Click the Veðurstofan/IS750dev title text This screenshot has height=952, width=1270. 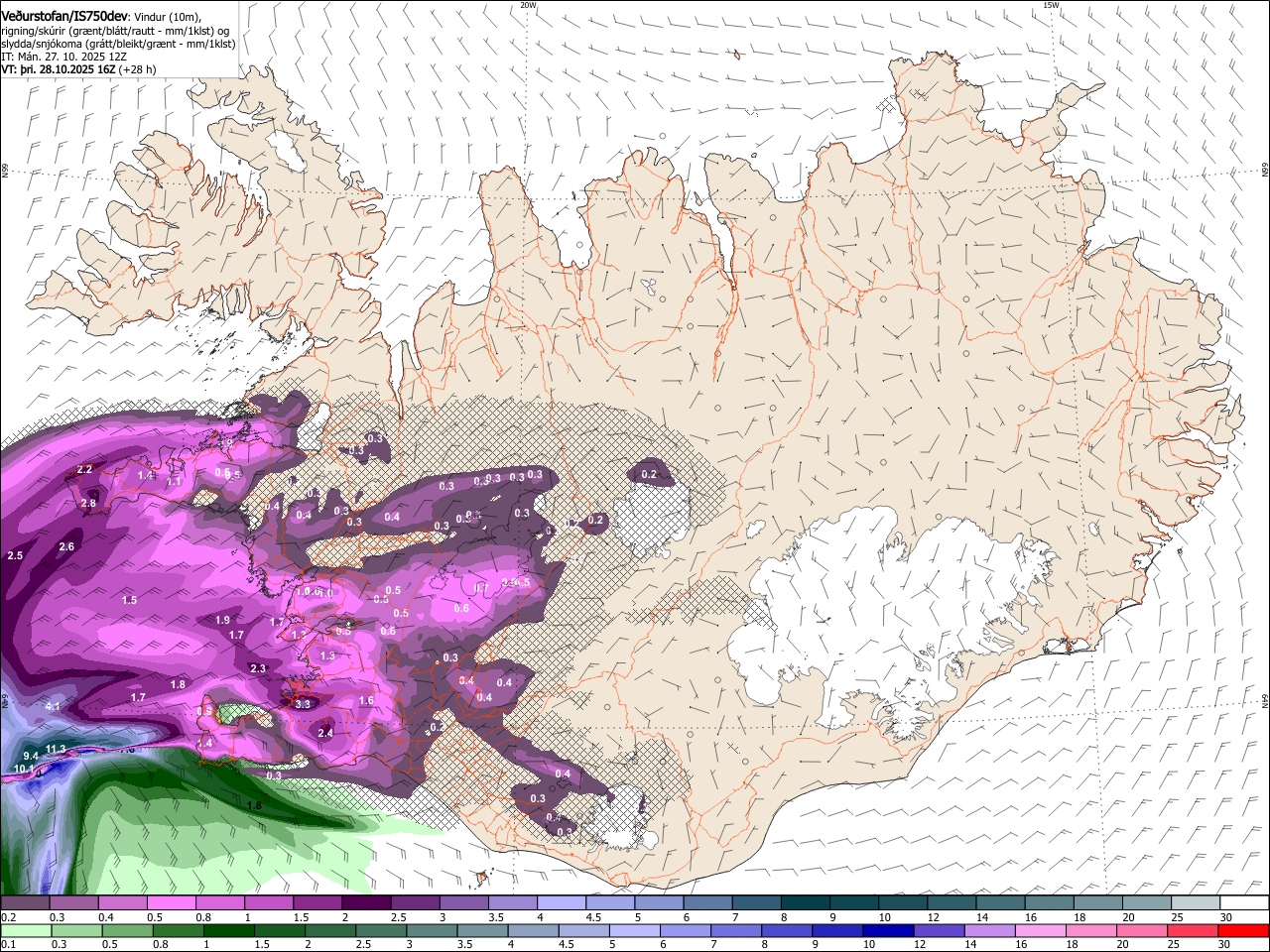[64, 15]
